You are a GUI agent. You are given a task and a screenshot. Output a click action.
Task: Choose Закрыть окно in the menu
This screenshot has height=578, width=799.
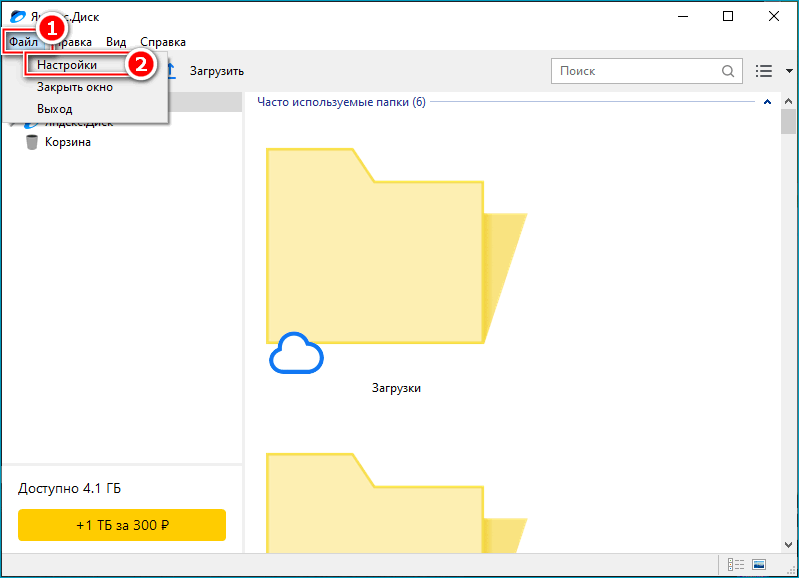(x=75, y=87)
